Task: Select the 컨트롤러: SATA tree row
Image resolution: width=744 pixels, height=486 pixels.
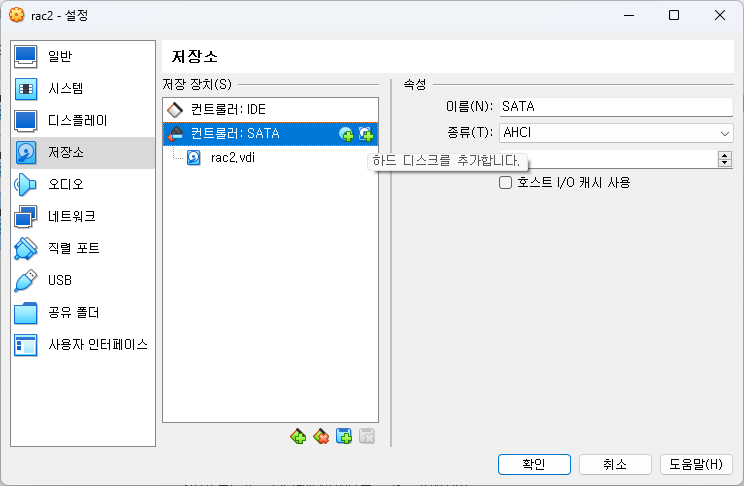Action: click(x=270, y=134)
